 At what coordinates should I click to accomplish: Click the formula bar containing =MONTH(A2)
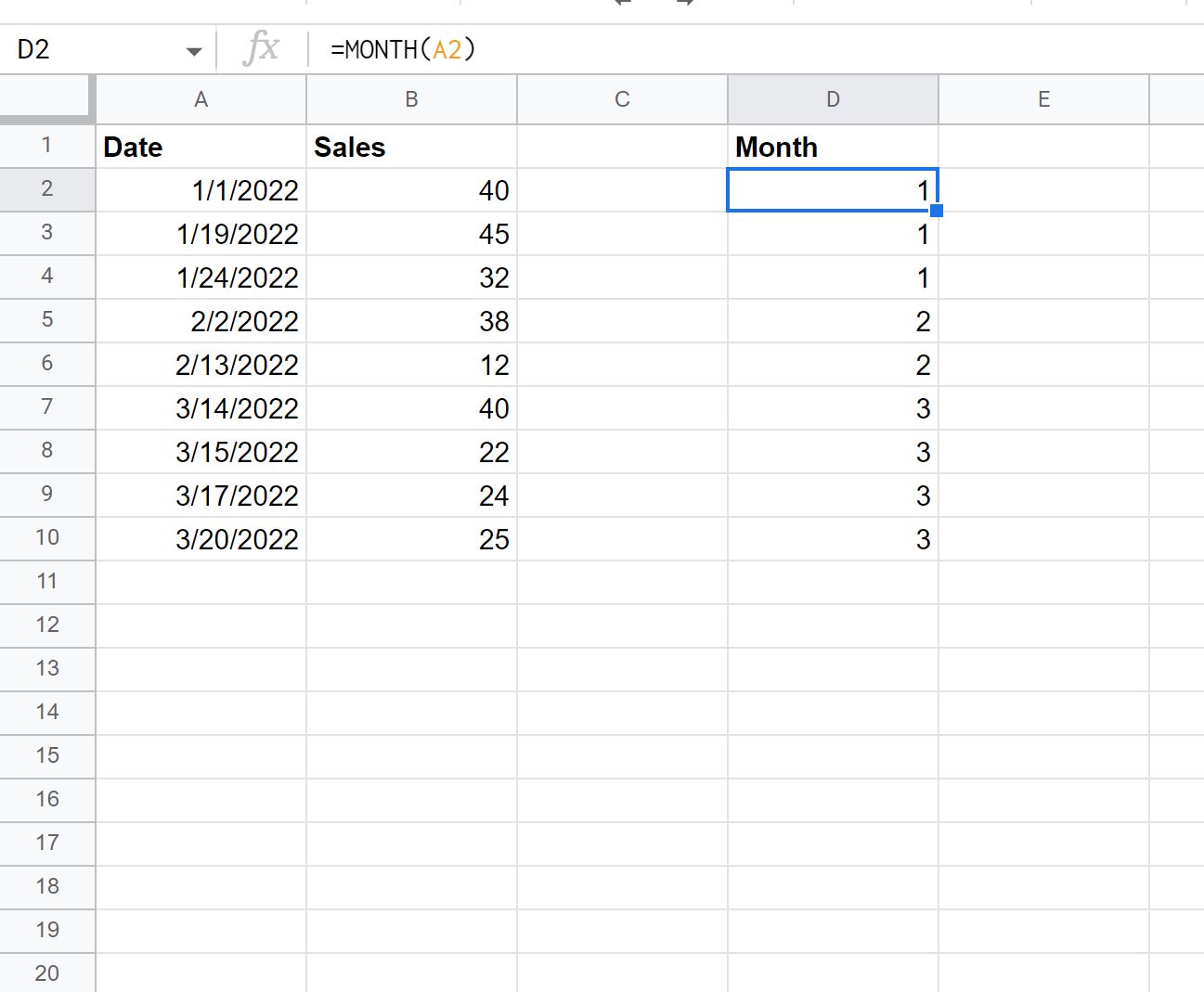tap(757, 49)
